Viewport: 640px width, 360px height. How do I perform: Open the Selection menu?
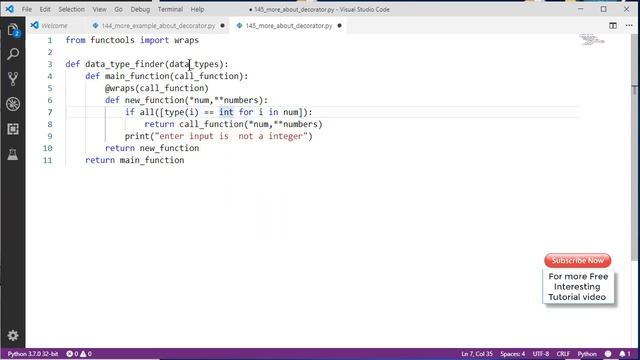pos(71,9)
